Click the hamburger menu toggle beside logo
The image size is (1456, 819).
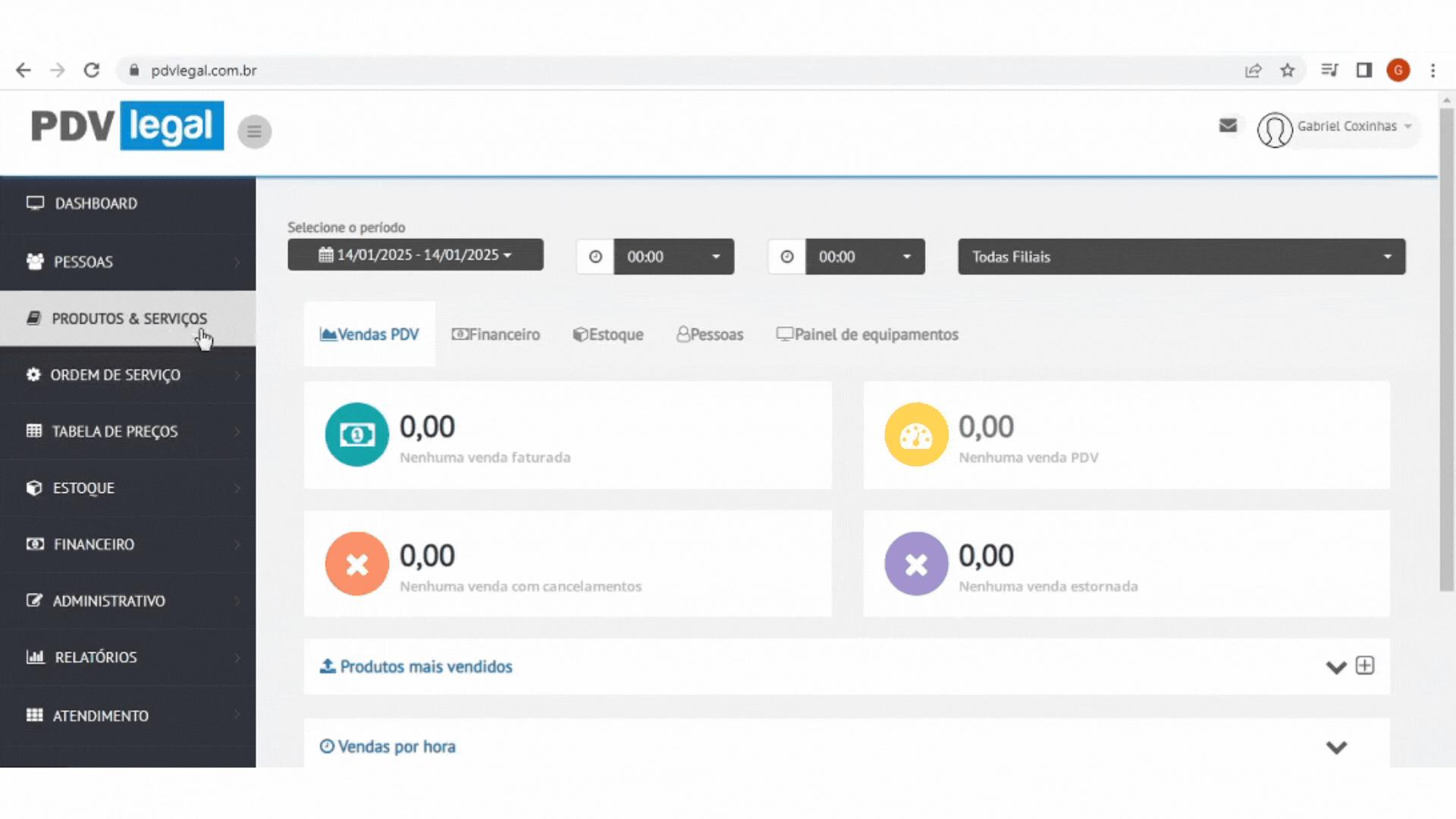tap(254, 132)
